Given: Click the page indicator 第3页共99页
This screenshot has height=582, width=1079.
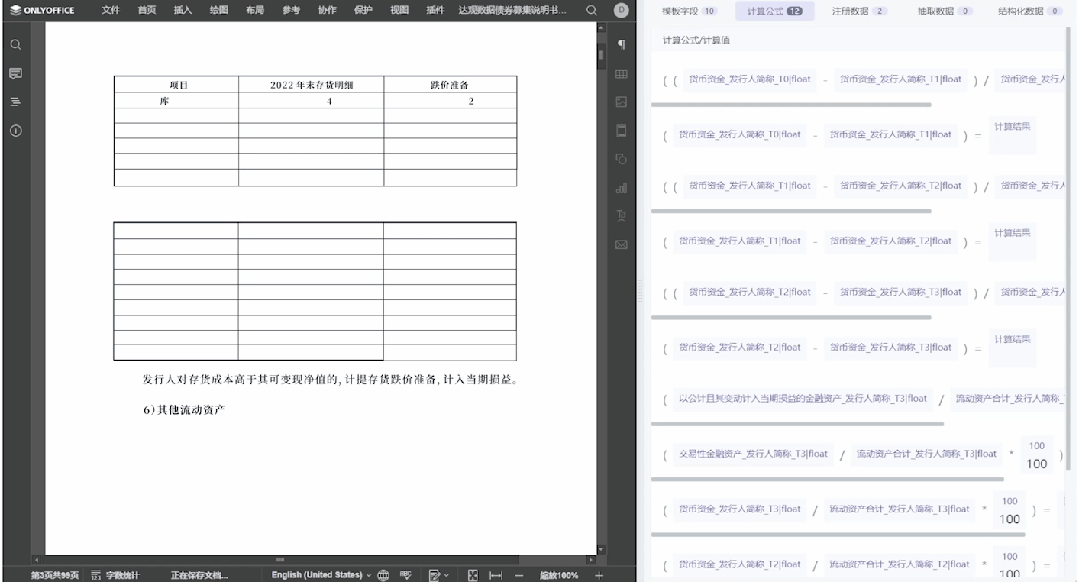Looking at the screenshot, I should point(54,575).
